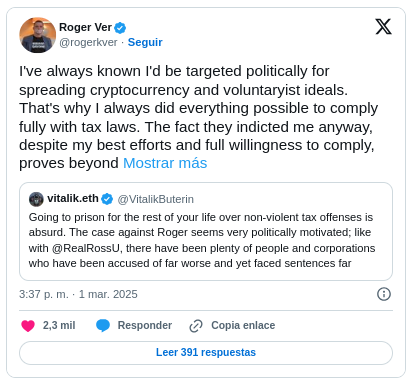Click the Roger Ver display name
This screenshot has width=410, height=388.
click(85, 27)
